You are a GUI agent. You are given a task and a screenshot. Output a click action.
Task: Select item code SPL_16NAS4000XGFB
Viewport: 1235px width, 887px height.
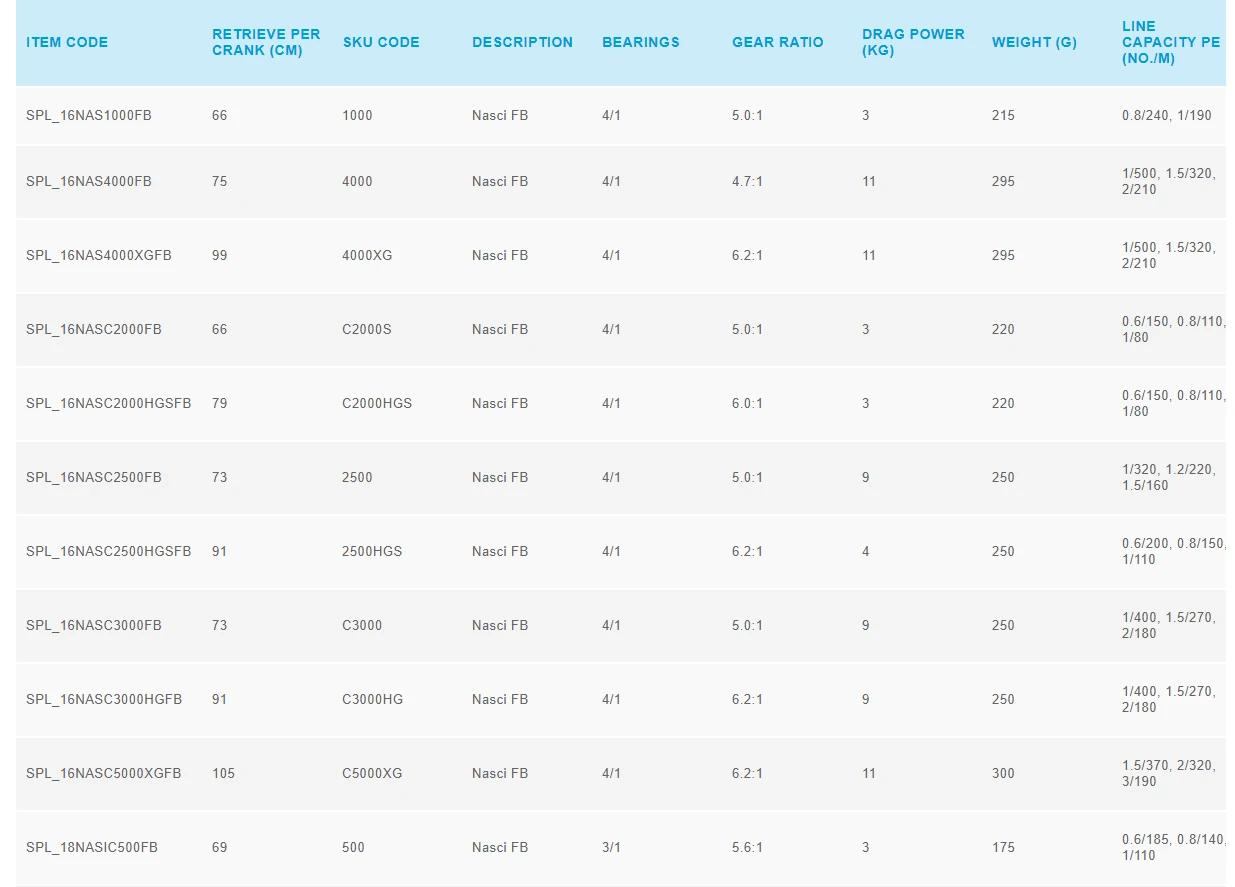(99, 255)
